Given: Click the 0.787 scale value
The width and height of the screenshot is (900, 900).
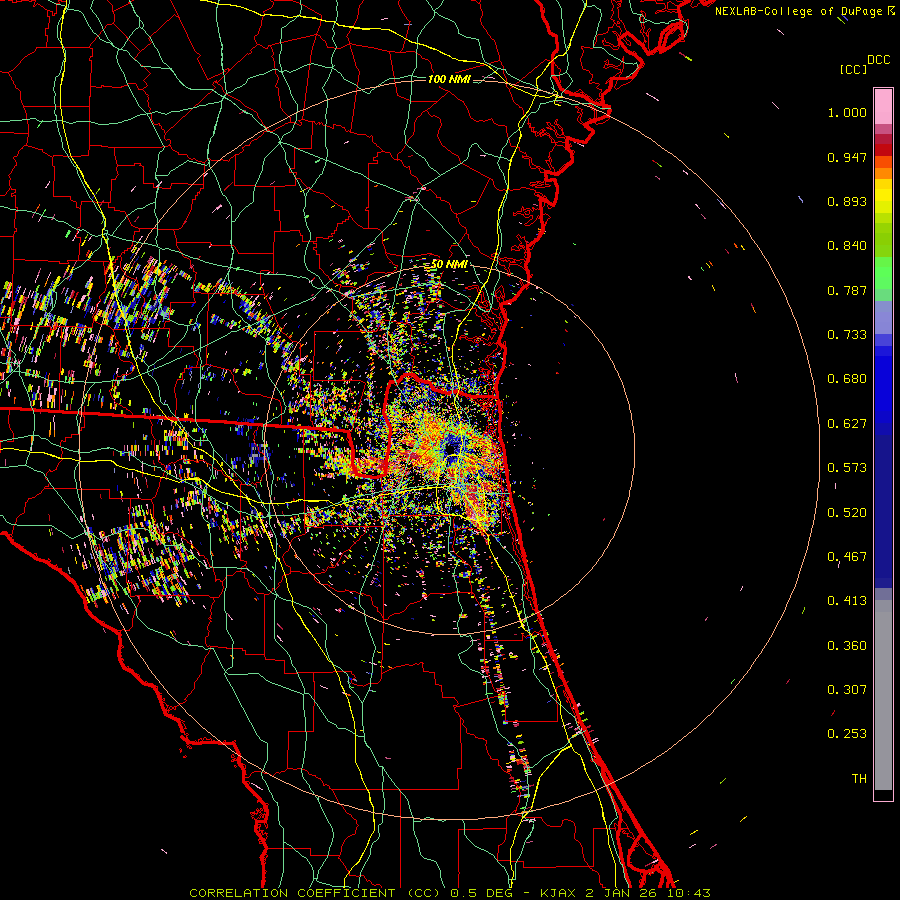Looking at the screenshot, I should click(847, 290).
